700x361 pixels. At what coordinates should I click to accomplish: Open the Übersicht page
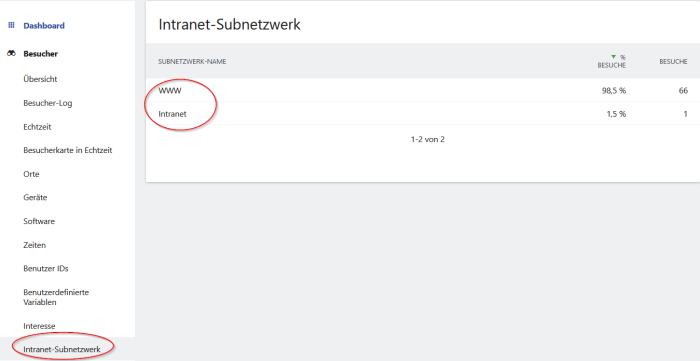click(x=40, y=79)
